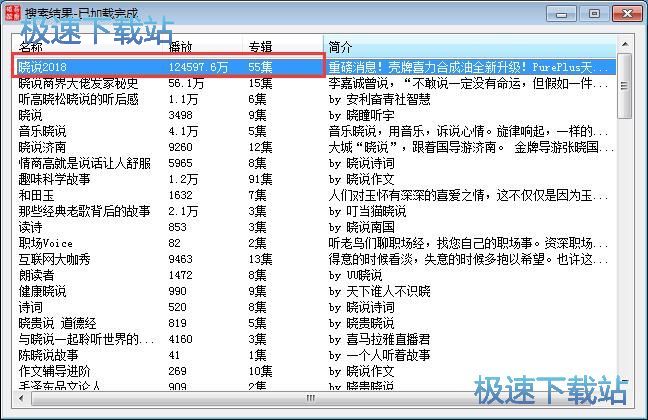Screen dimensions: 648x420
Task: Click description by 晓说南国
Action: pos(362,227)
